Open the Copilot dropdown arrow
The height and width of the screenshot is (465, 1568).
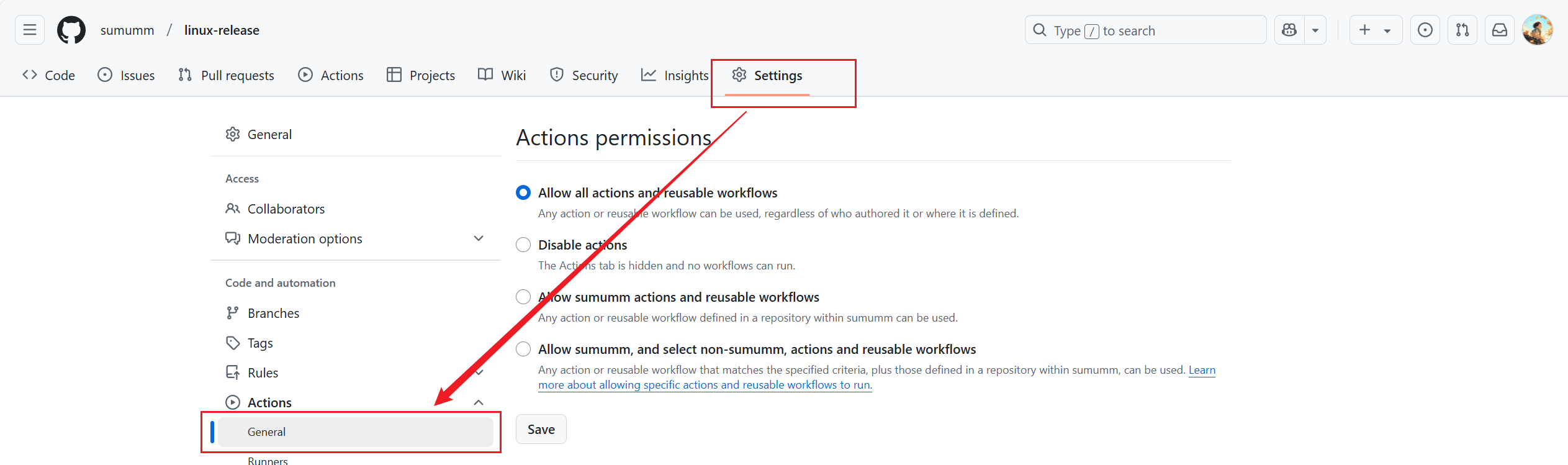[x=1315, y=30]
